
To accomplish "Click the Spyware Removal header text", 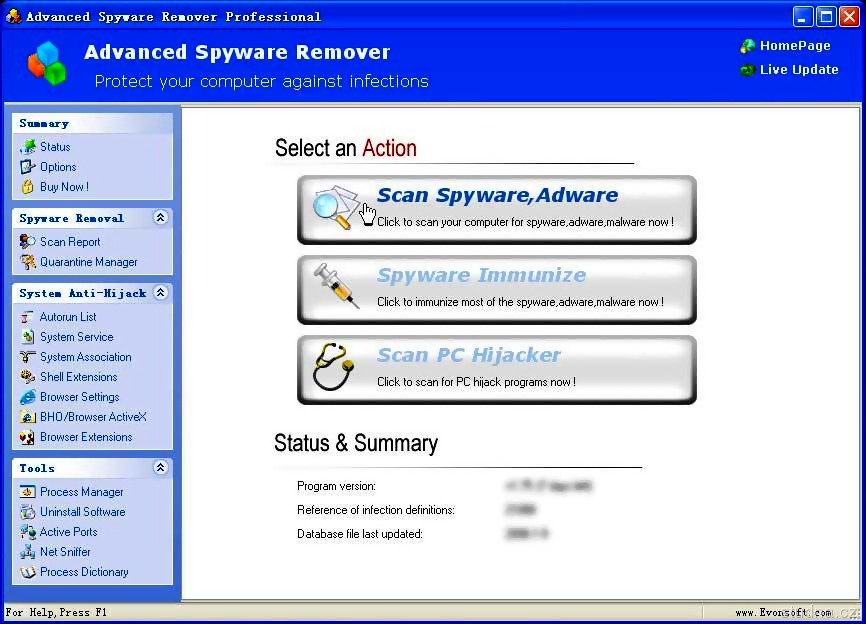I will 71,218.
